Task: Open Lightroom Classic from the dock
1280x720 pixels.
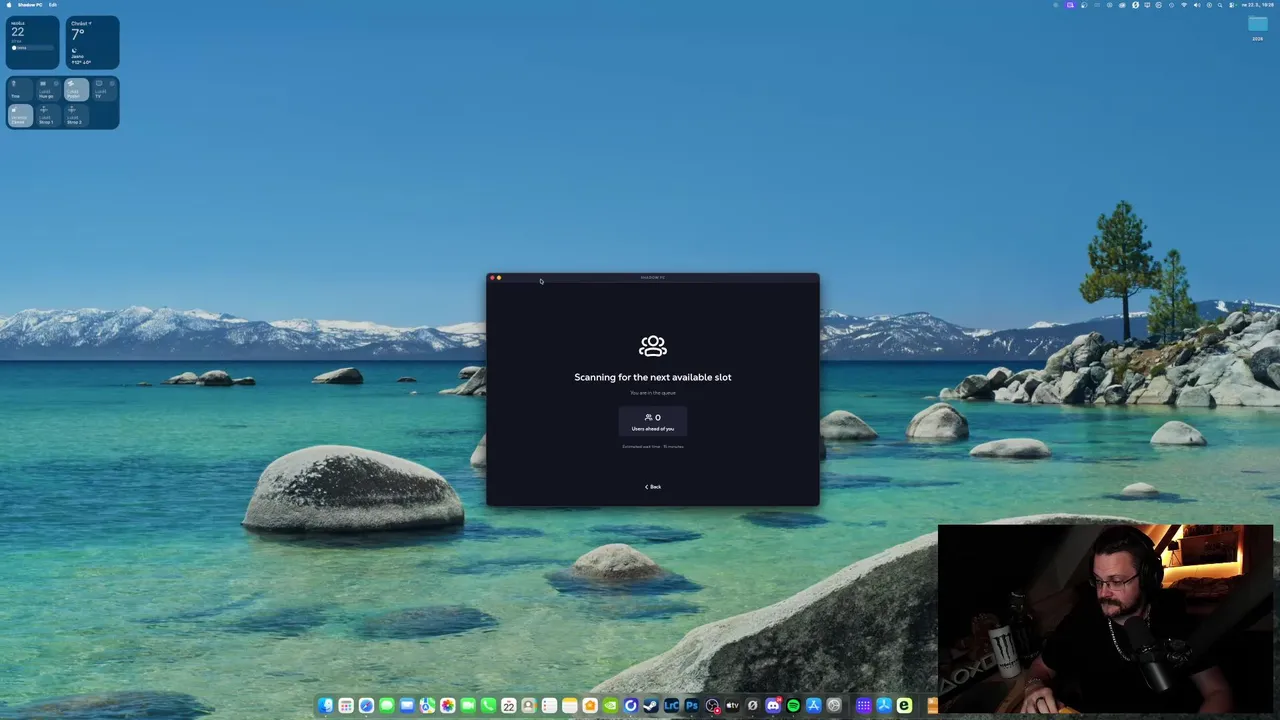Action: [x=671, y=705]
